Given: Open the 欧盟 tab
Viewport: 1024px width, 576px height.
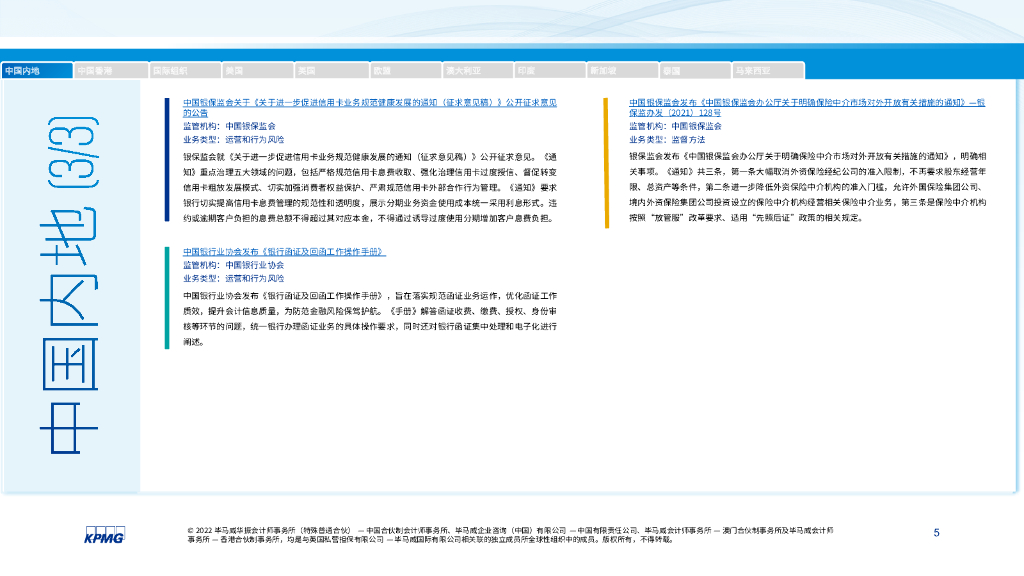Looking at the screenshot, I should point(406,71).
